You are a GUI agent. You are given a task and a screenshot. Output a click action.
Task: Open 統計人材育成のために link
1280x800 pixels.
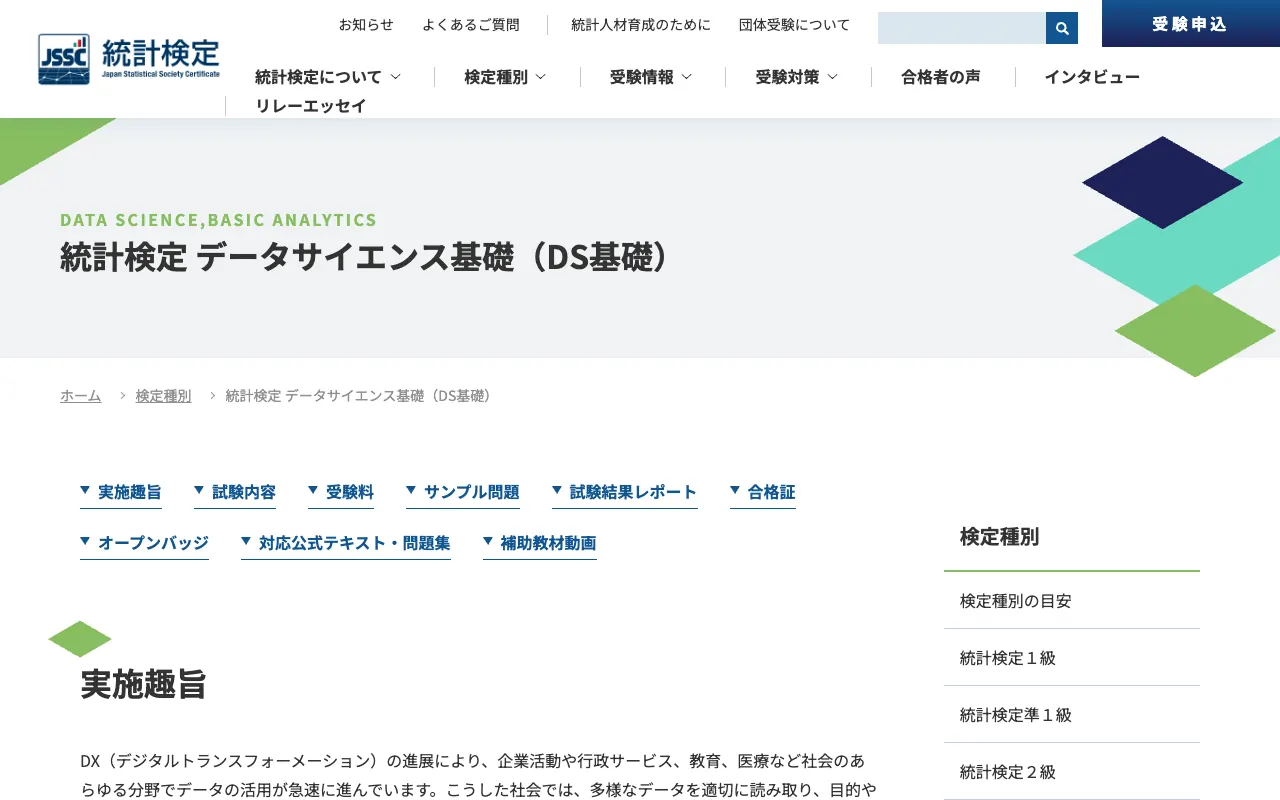(641, 25)
